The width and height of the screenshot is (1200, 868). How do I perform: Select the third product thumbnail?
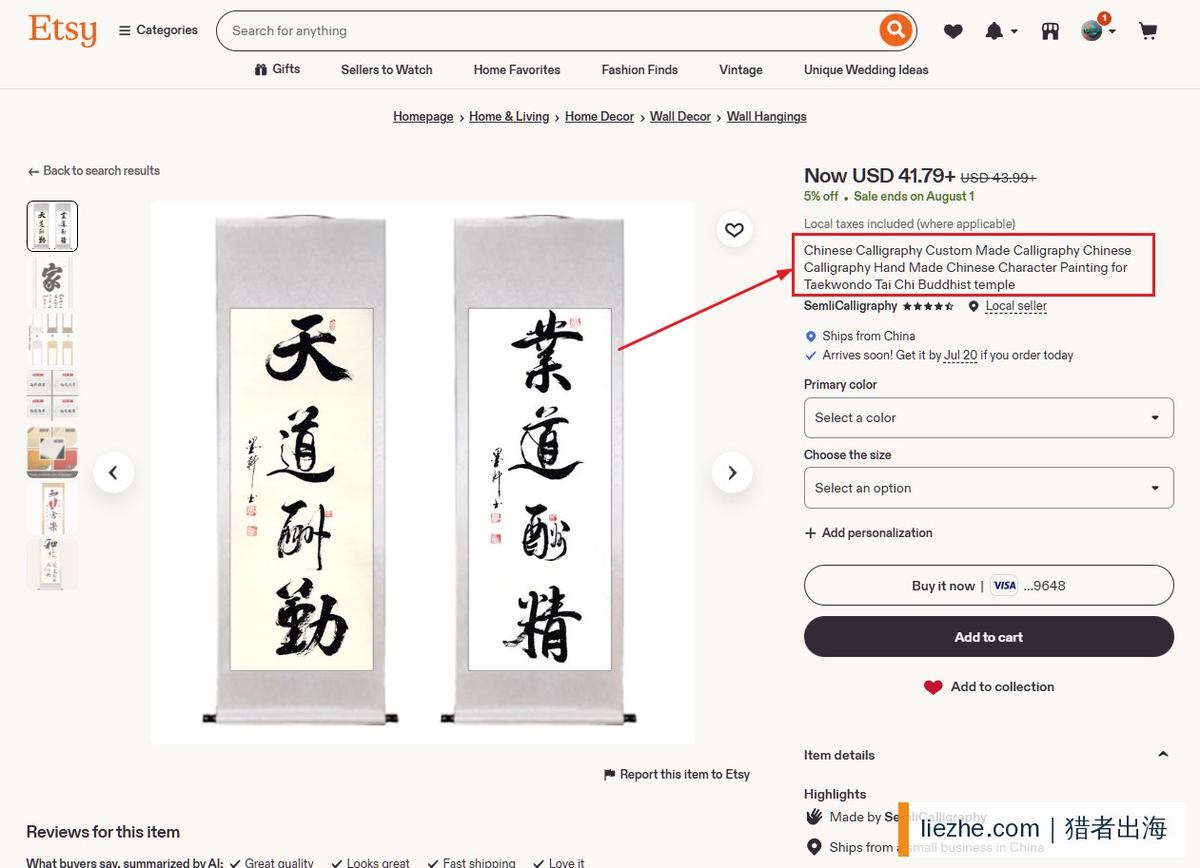pos(52,339)
